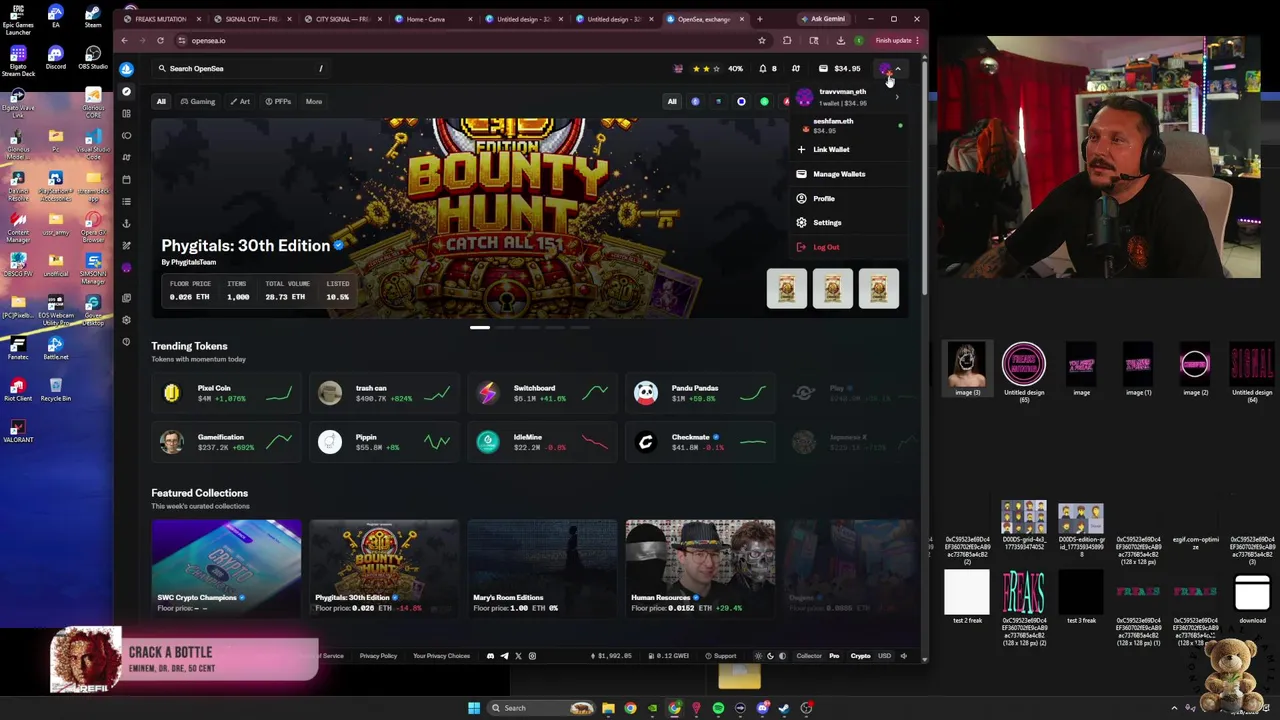The image size is (1280, 720).
Task: Select the PFPs category tab
Action: click(x=278, y=101)
